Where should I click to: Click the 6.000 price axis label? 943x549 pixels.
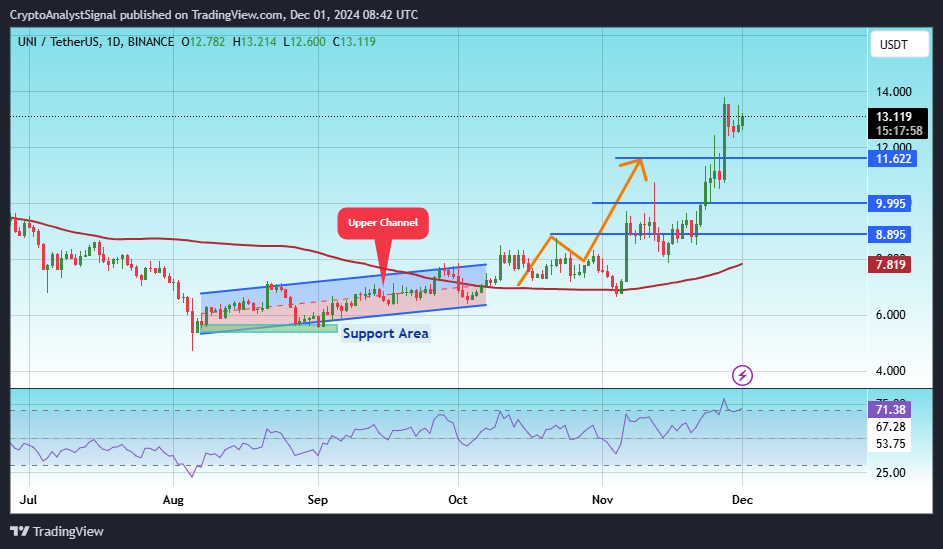coord(891,315)
